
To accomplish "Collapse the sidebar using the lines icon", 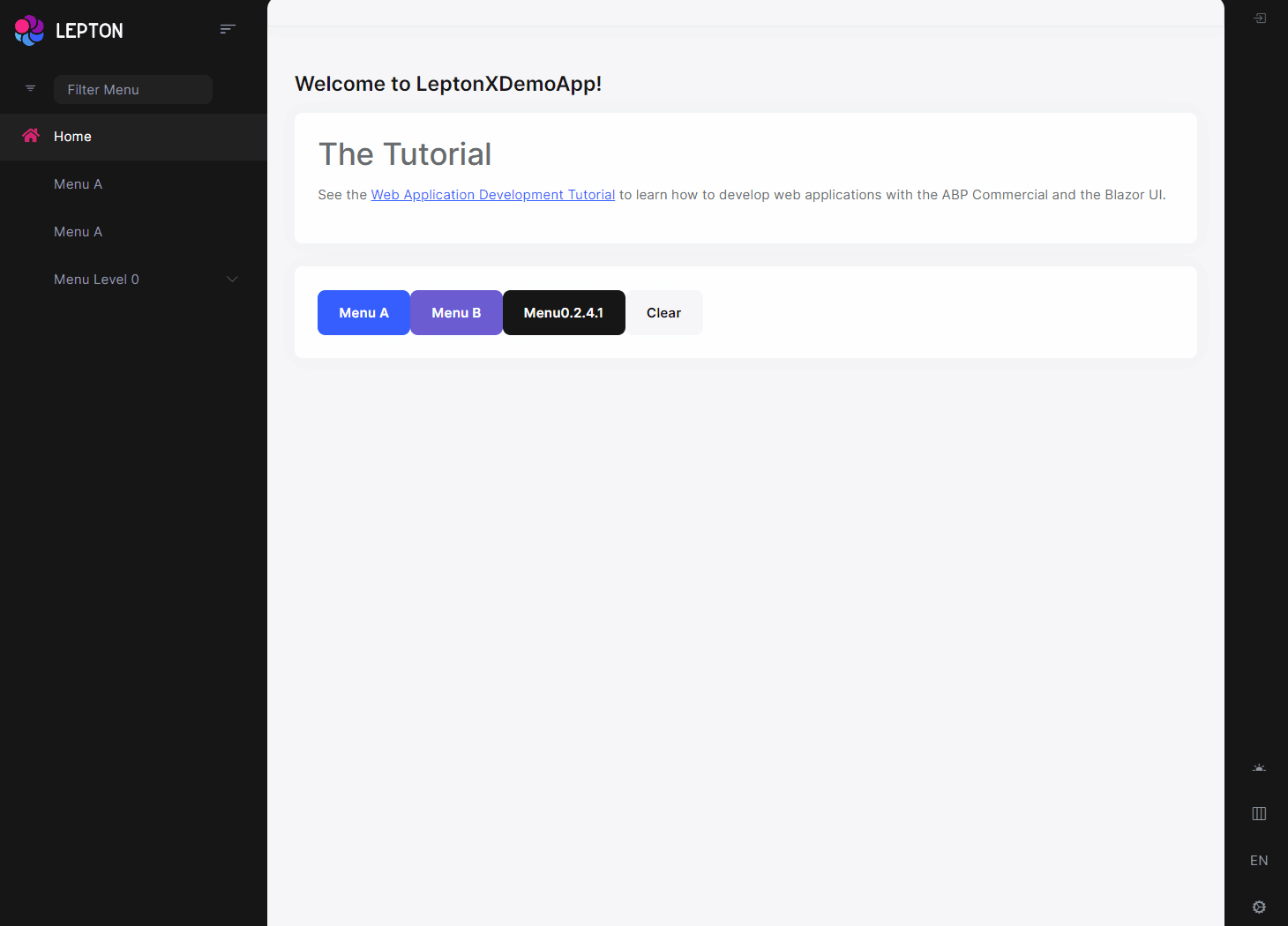I will click(228, 30).
